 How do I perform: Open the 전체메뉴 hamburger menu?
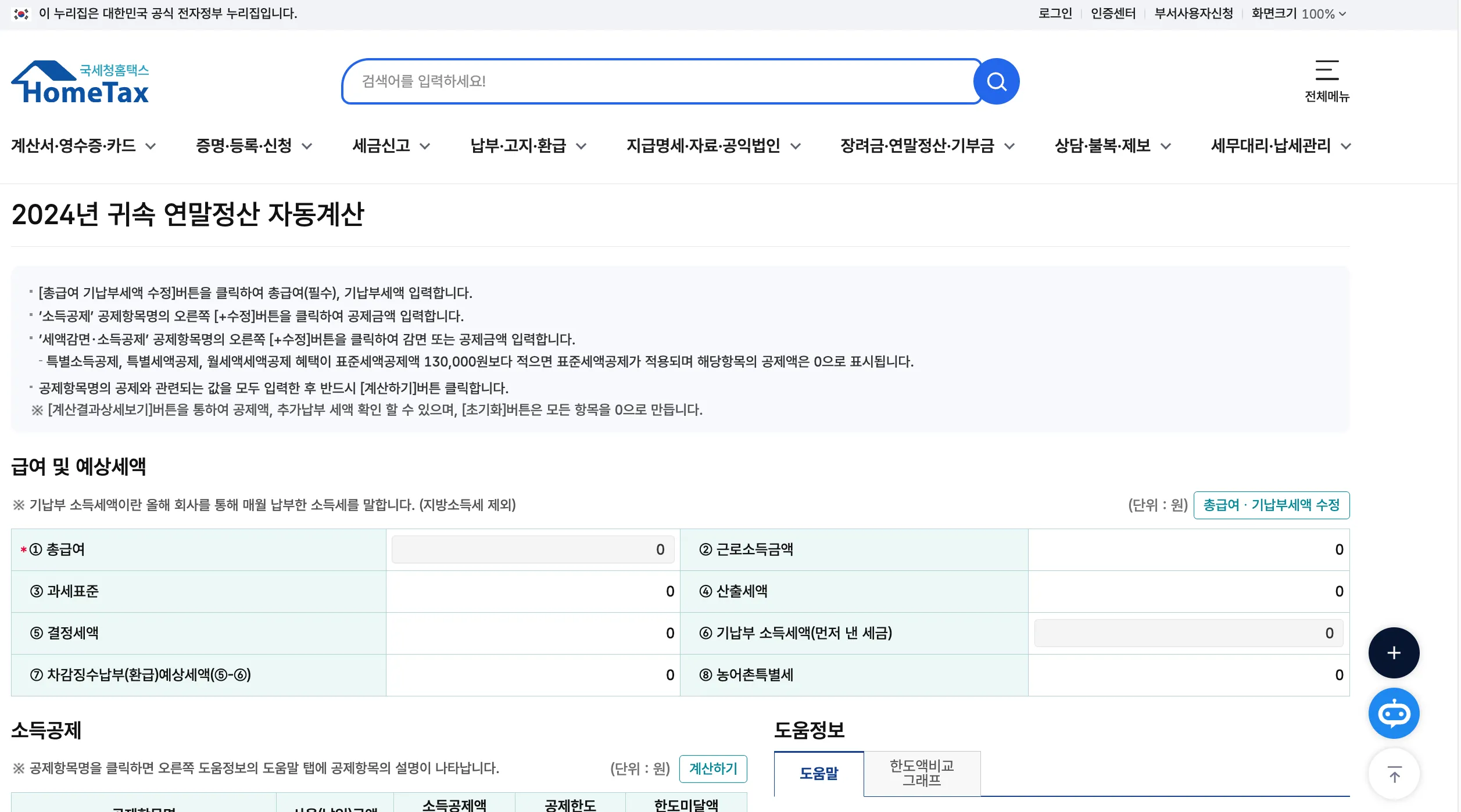(x=1328, y=71)
